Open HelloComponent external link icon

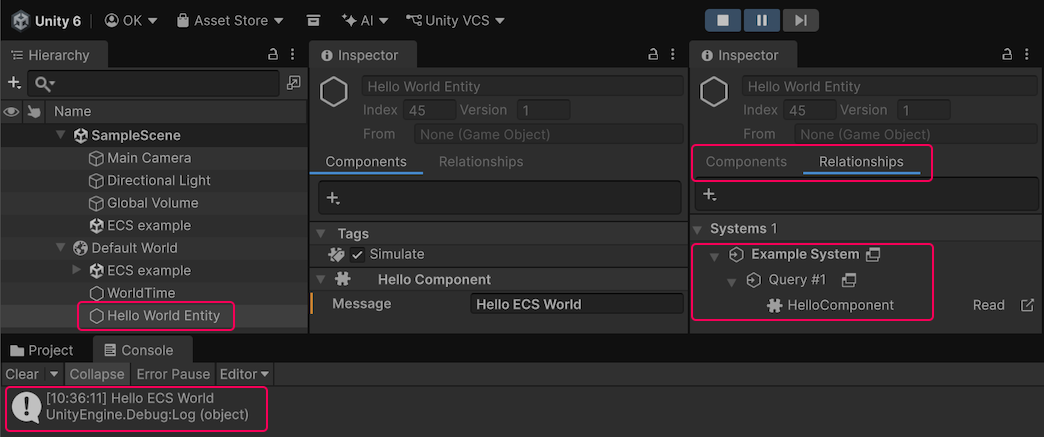tap(1027, 305)
